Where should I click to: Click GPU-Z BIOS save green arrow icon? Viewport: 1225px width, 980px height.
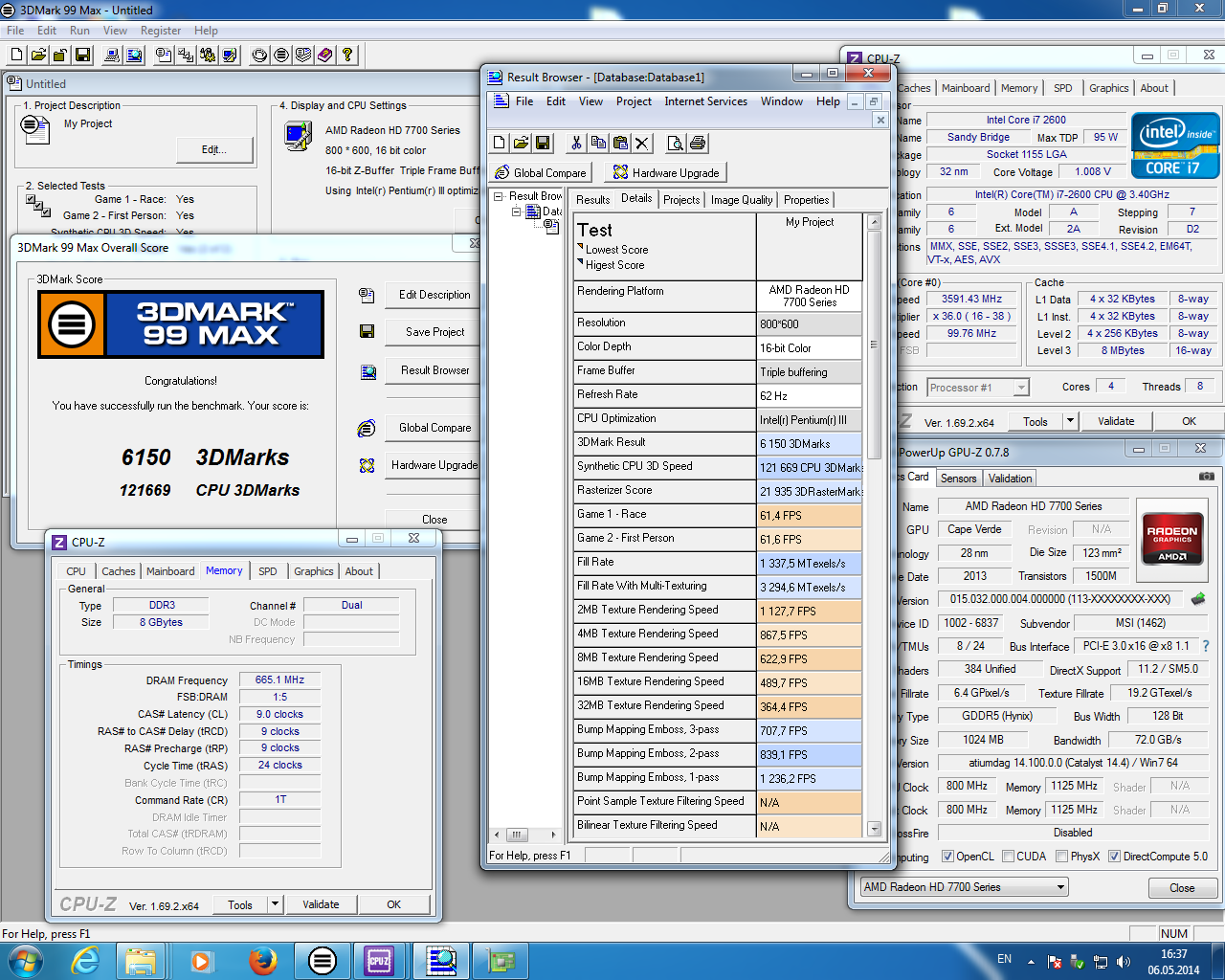(x=1197, y=599)
